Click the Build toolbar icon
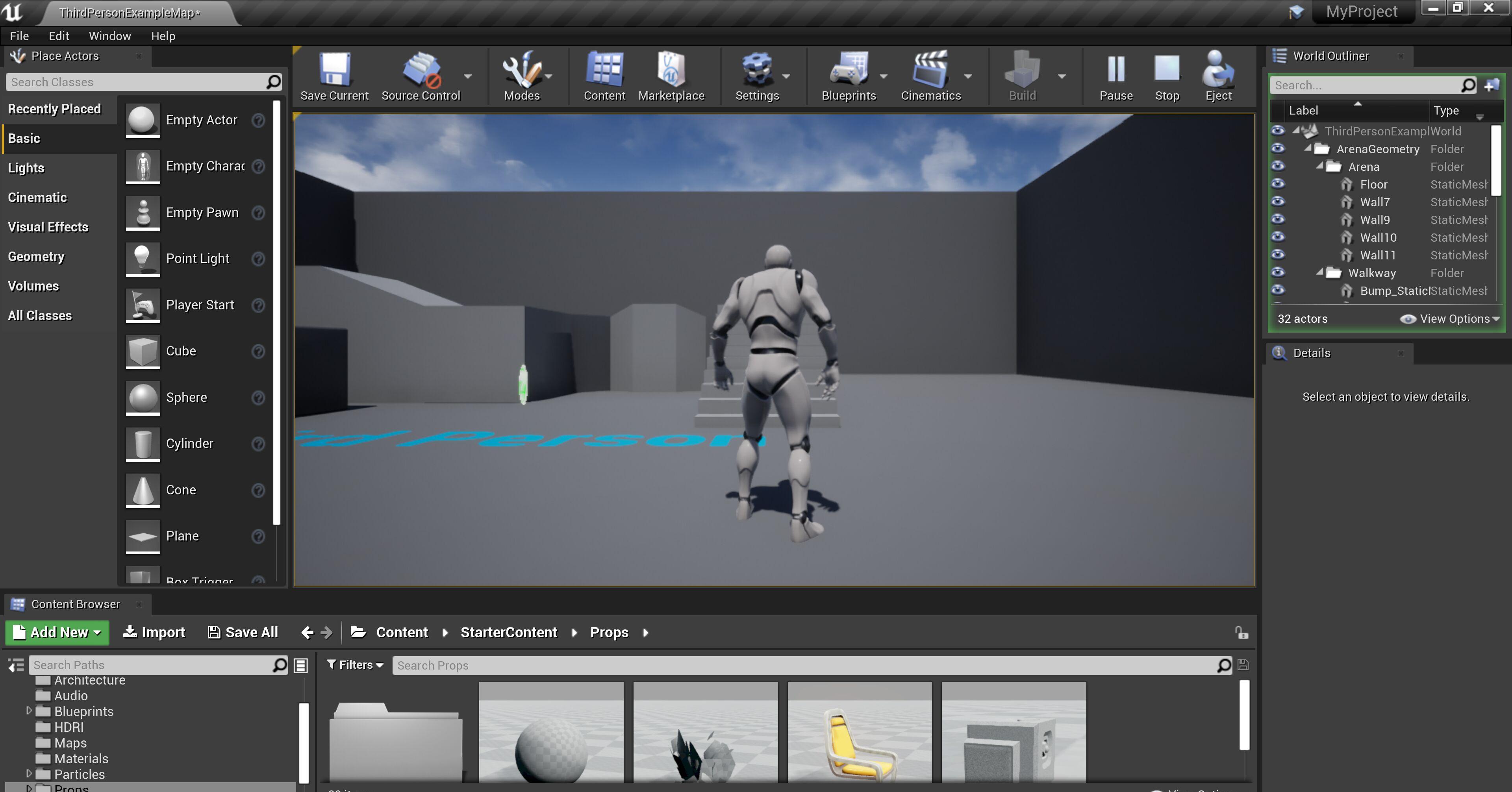The height and width of the screenshot is (792, 1512). 1022,69
